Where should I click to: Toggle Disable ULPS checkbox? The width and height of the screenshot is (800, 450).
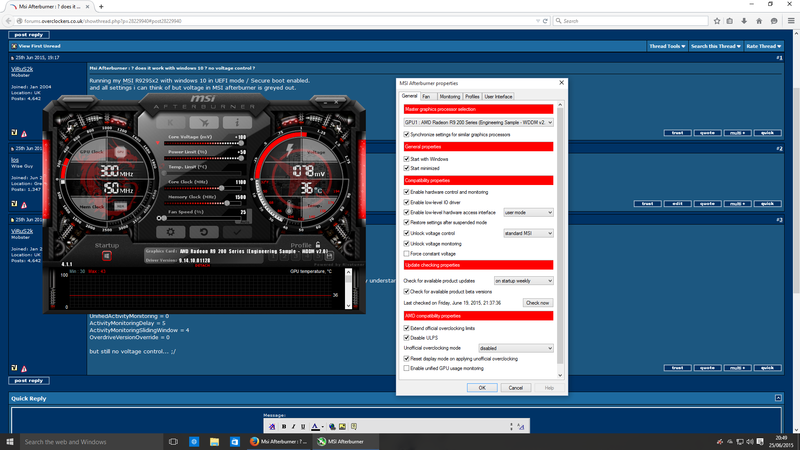[x=407, y=338]
